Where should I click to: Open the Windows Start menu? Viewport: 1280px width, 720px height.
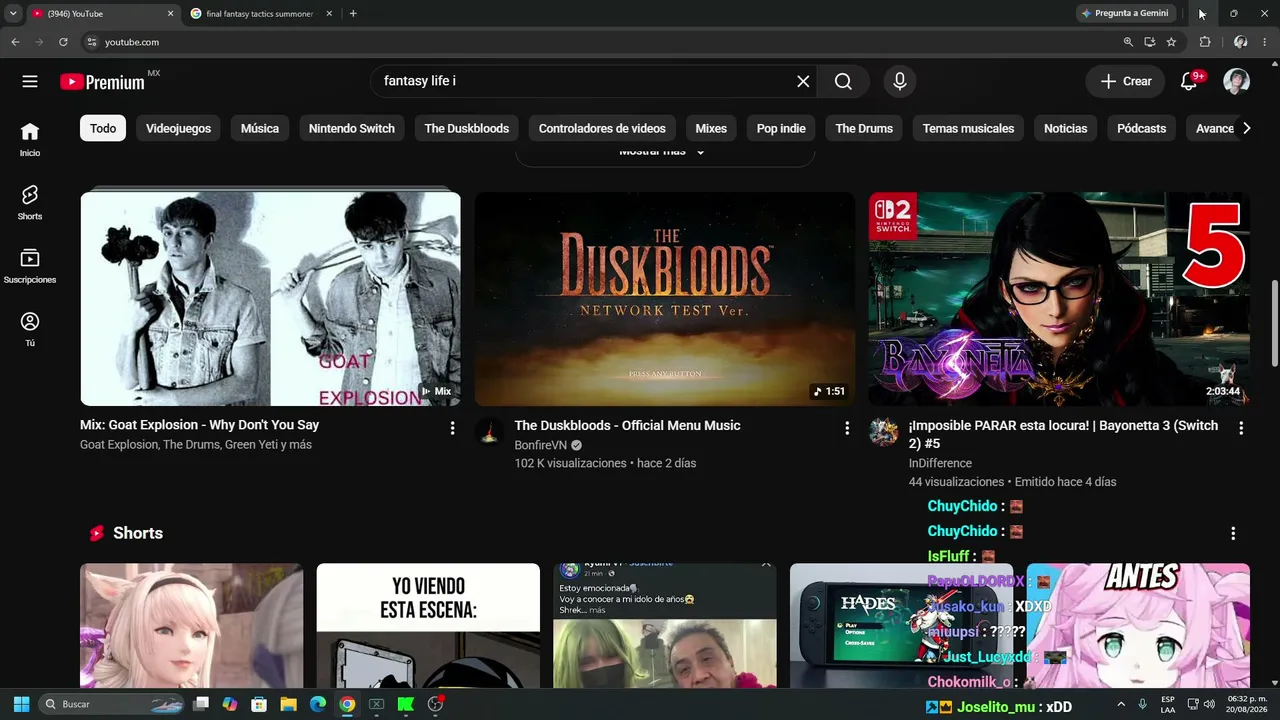21,704
